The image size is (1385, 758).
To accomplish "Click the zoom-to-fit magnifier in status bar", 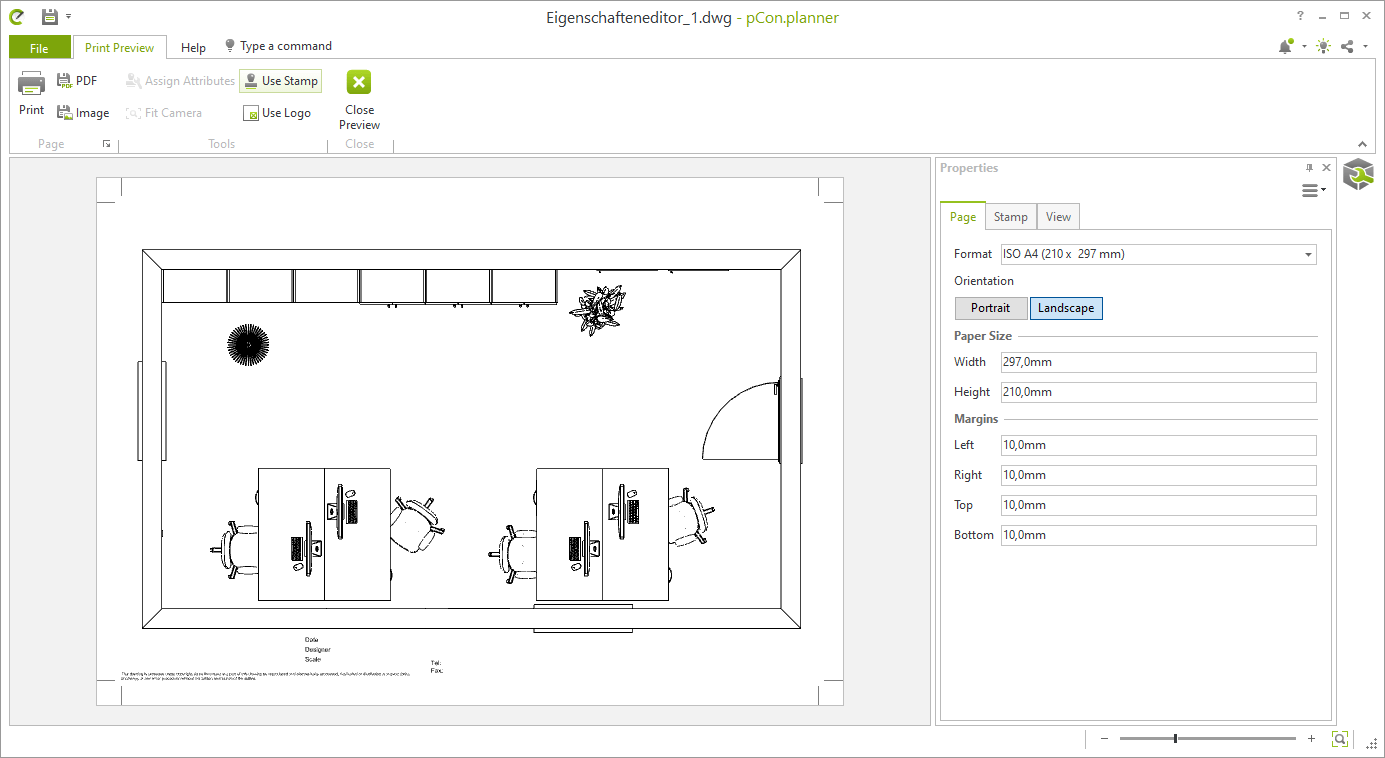I will pos(1340,739).
